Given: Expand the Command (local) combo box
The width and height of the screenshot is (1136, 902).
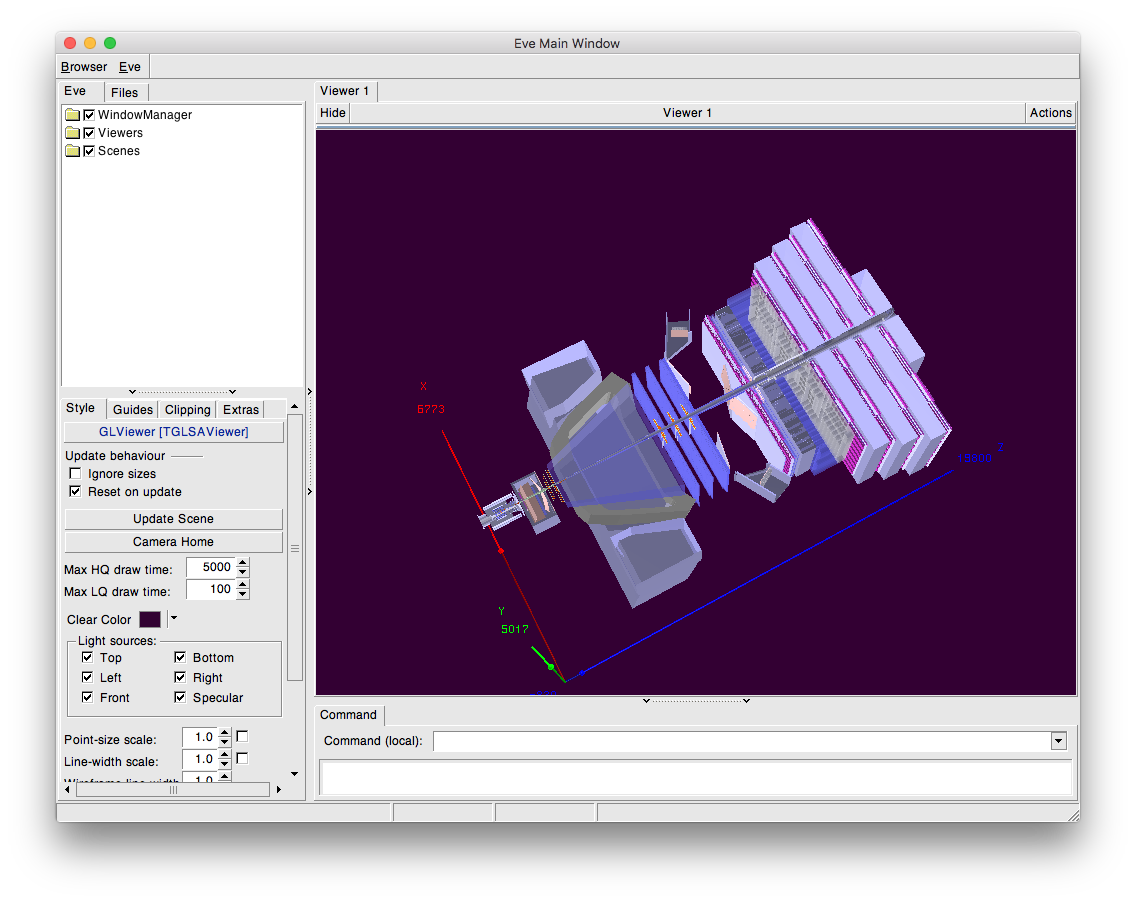Looking at the screenshot, I should [1058, 741].
